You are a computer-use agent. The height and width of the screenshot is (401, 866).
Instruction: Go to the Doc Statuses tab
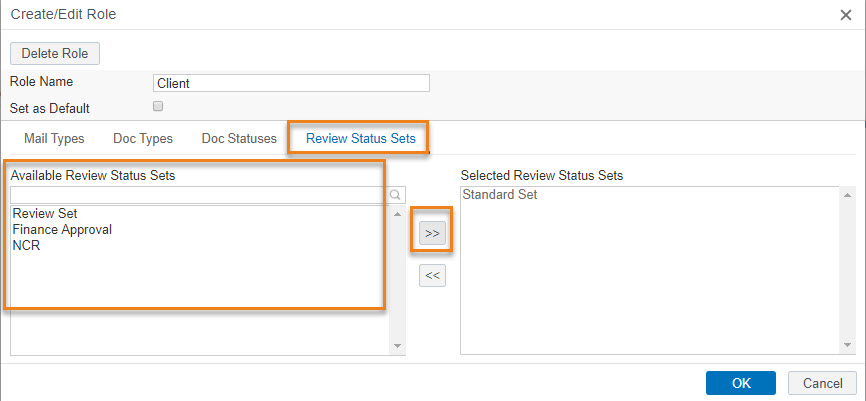(239, 139)
